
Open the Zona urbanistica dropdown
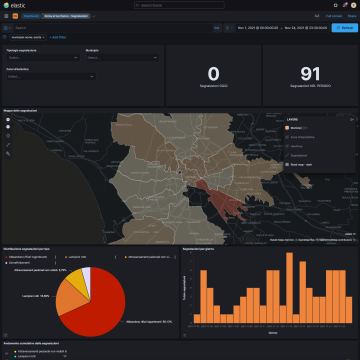51,76
